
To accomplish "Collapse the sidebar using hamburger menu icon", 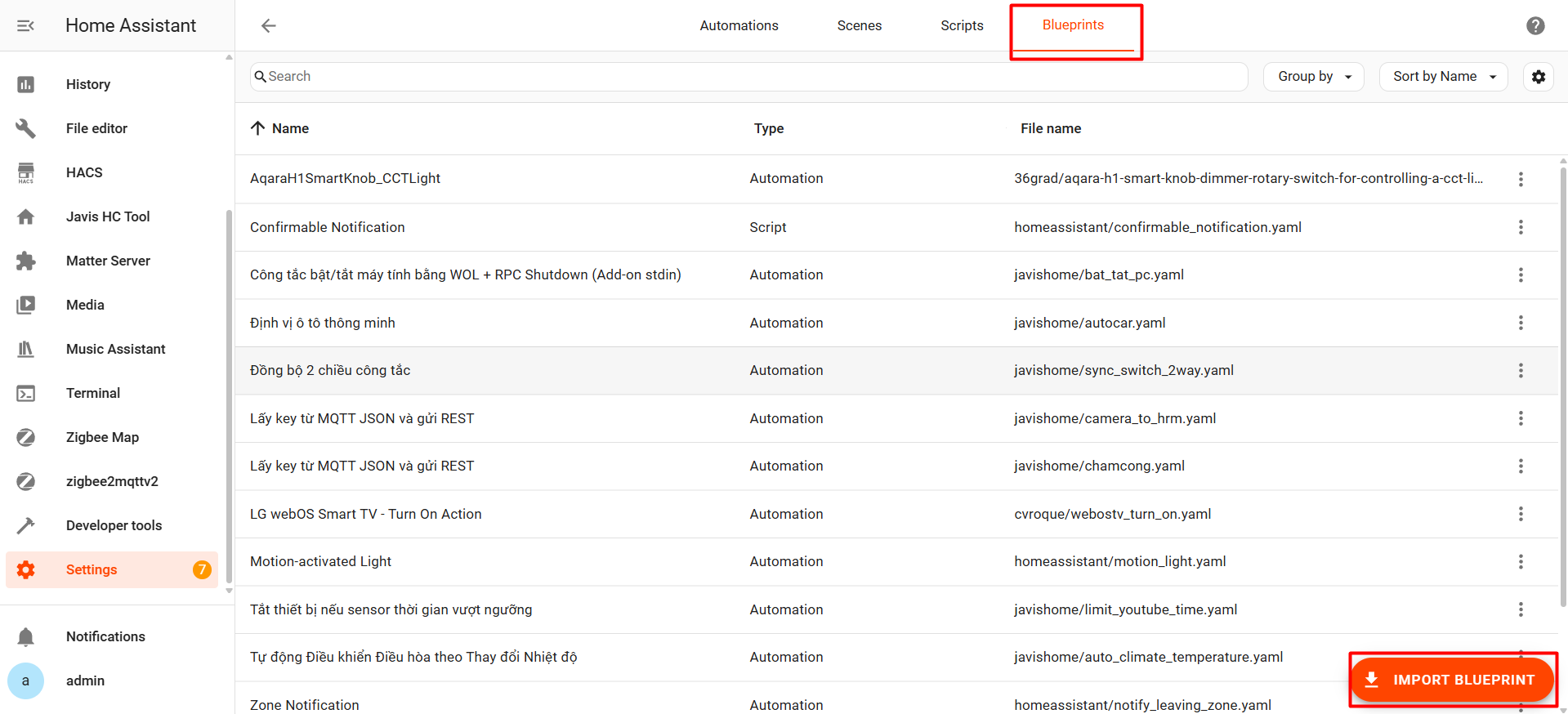I will pyautogui.click(x=25, y=25).
